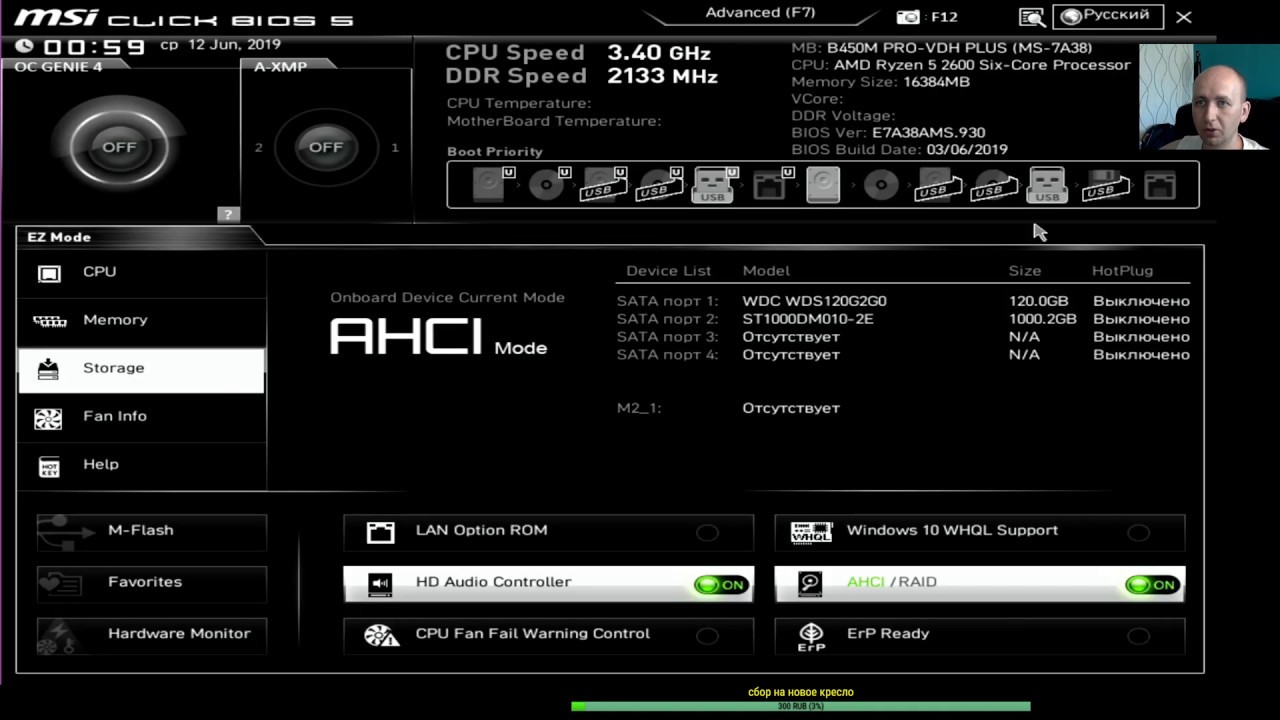Image resolution: width=1280 pixels, height=720 pixels.
Task: Click the ErP Ready leaf icon
Action: click(811, 637)
